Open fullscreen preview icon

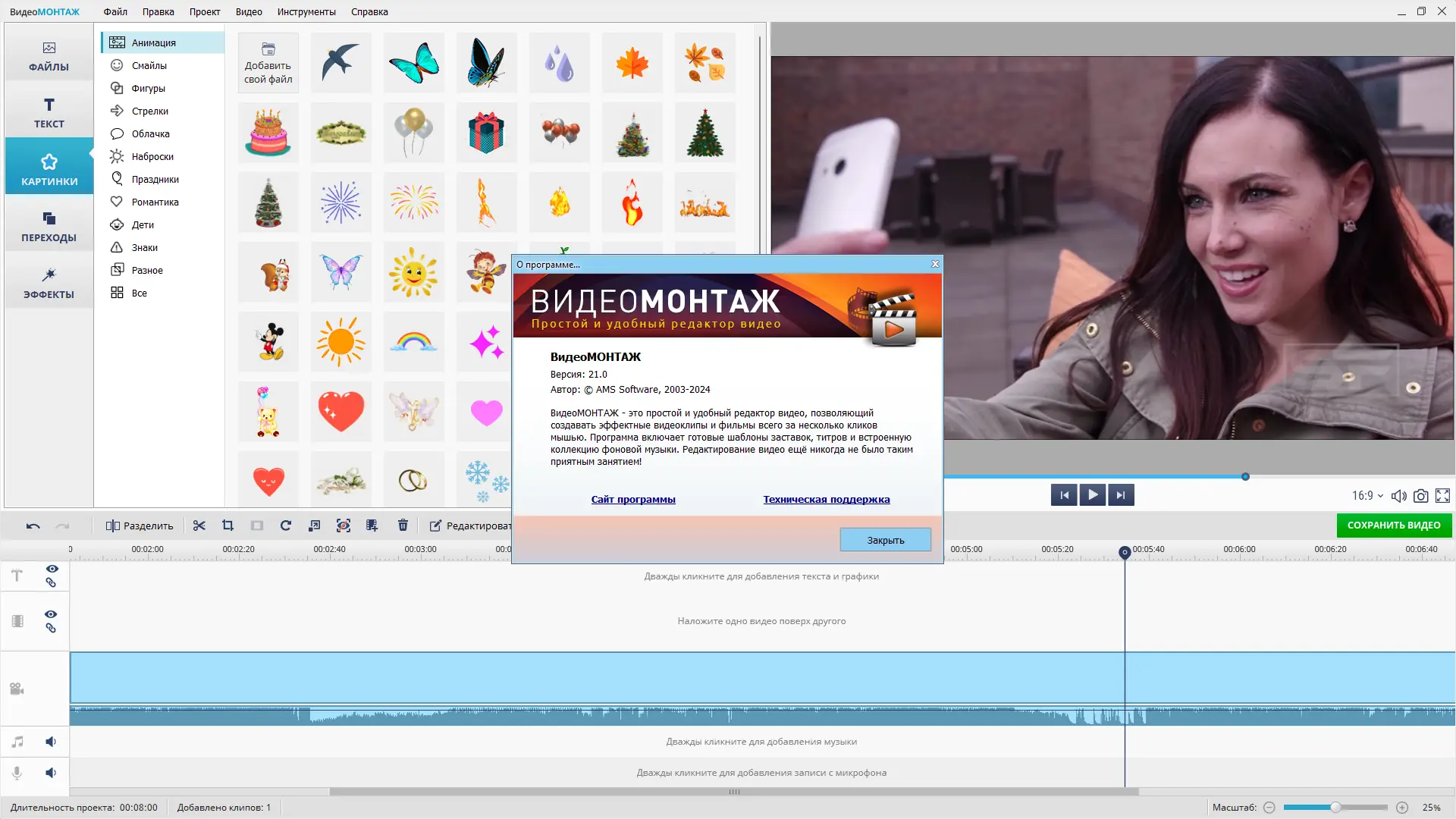[1442, 495]
